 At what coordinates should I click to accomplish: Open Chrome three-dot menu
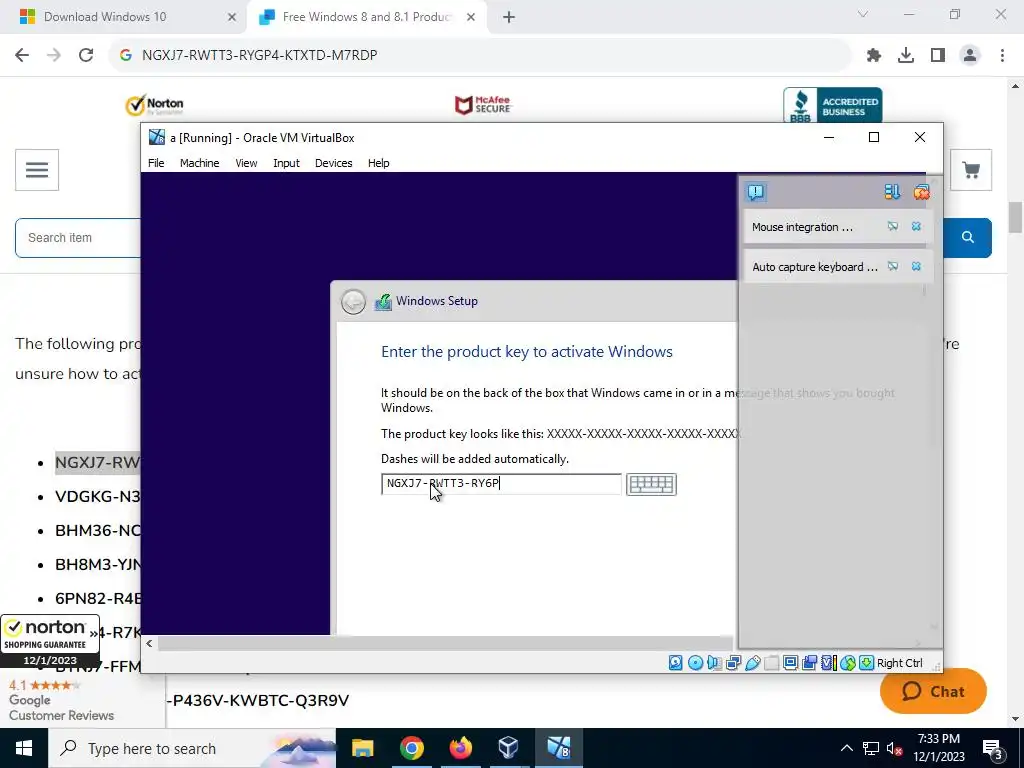tap(1002, 55)
